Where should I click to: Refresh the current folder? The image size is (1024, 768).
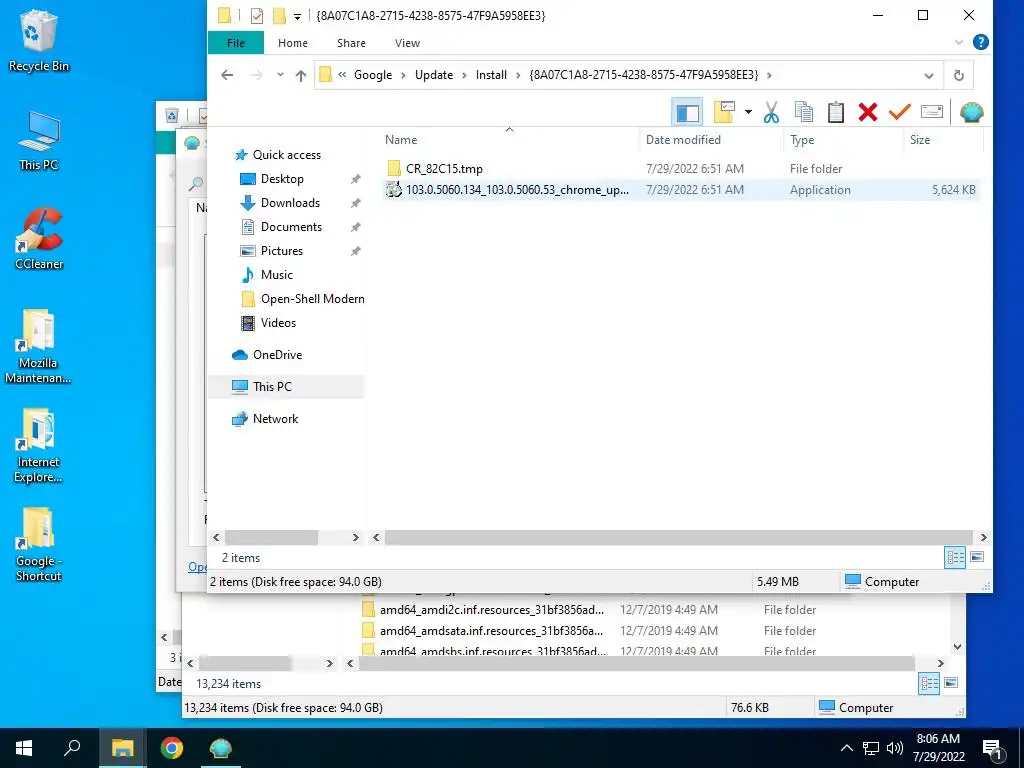click(959, 76)
